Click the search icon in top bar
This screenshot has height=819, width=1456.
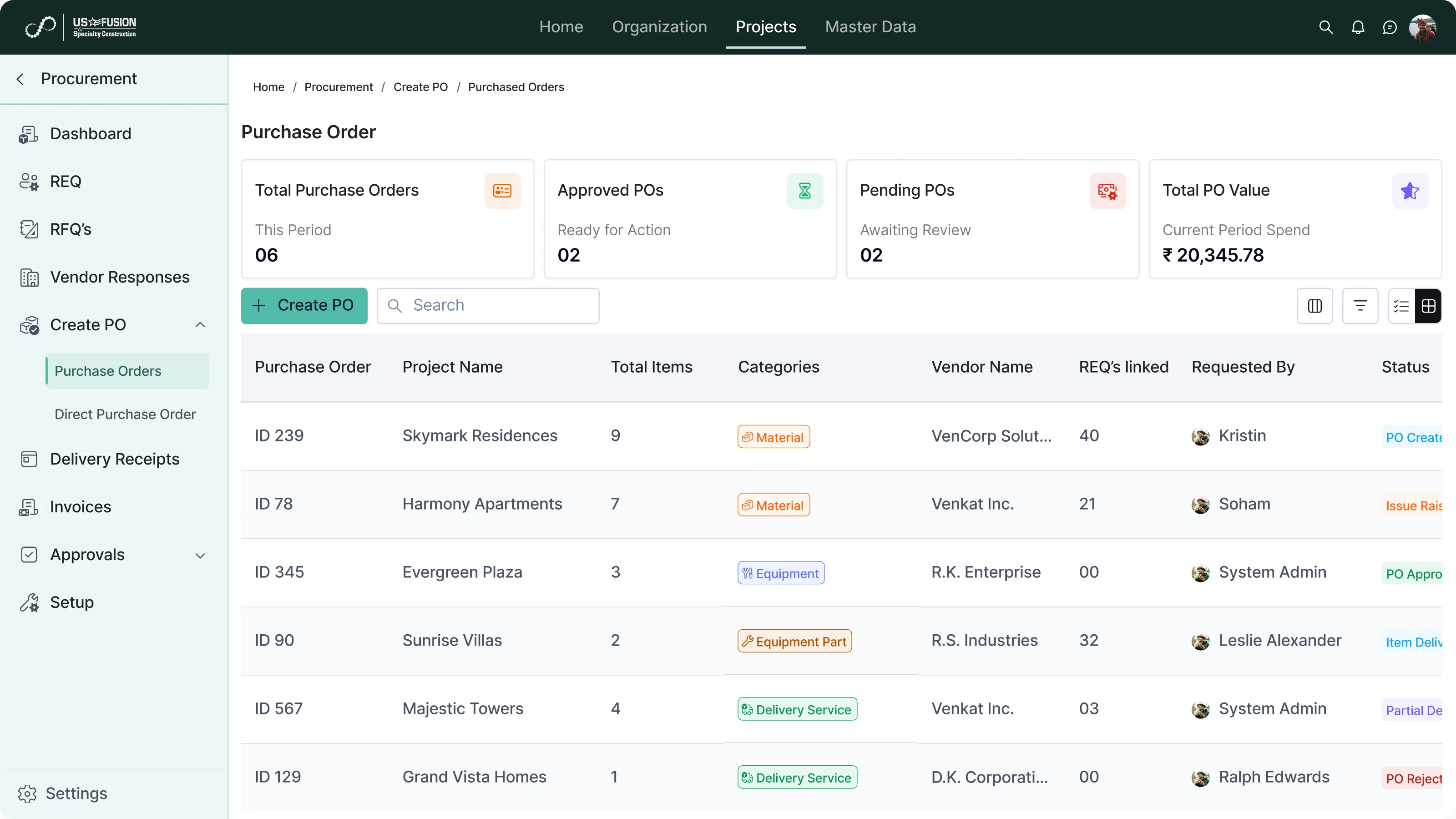[x=1325, y=27]
